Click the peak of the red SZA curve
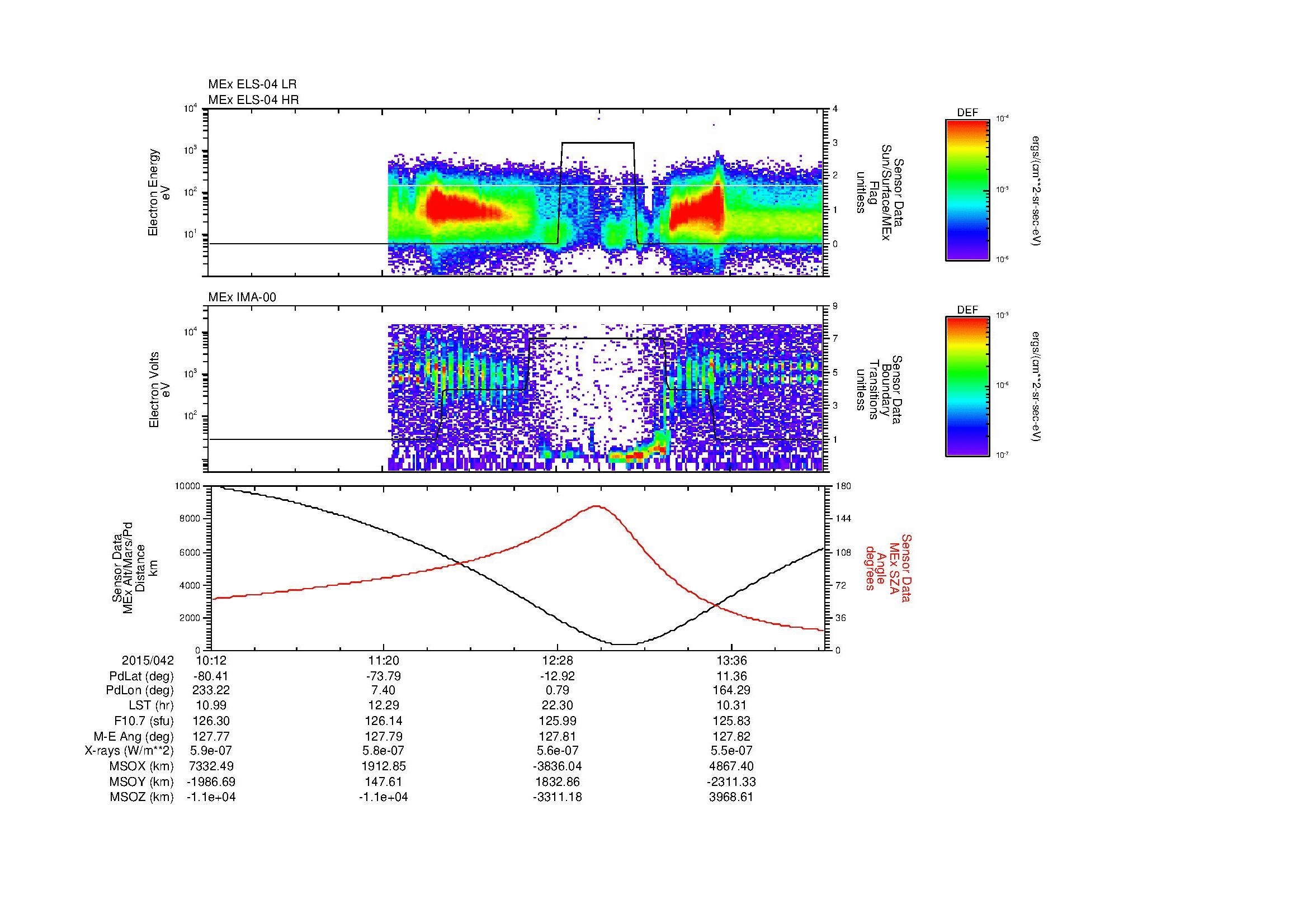Screen dimensions: 1308x924 coord(597,505)
